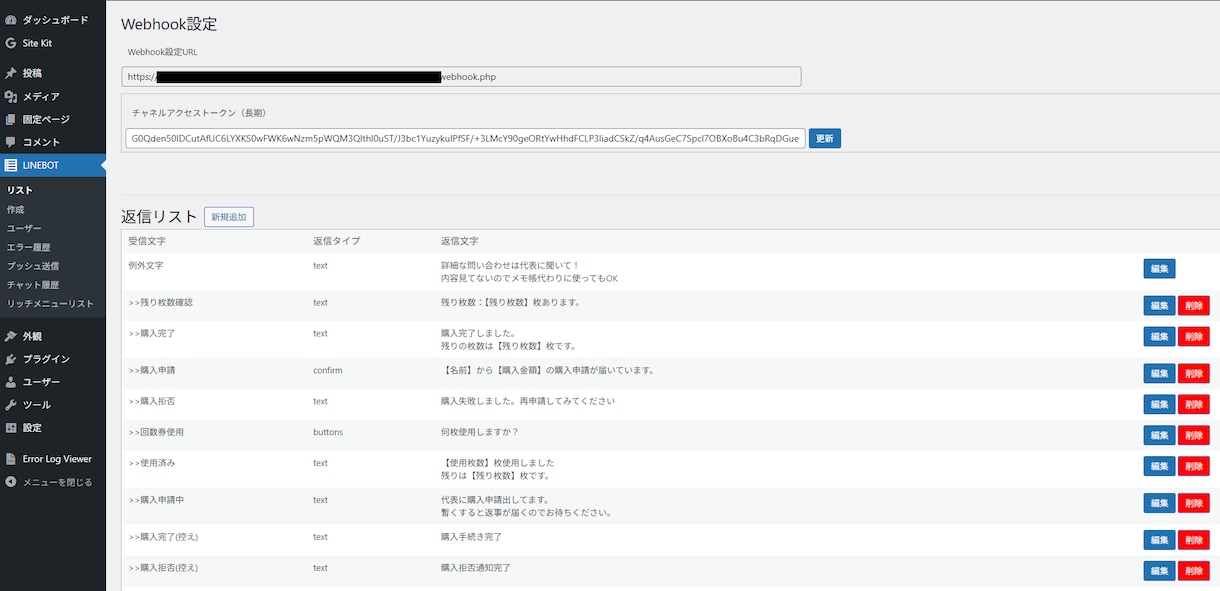Click the Error Log Viewer document icon

[10, 459]
